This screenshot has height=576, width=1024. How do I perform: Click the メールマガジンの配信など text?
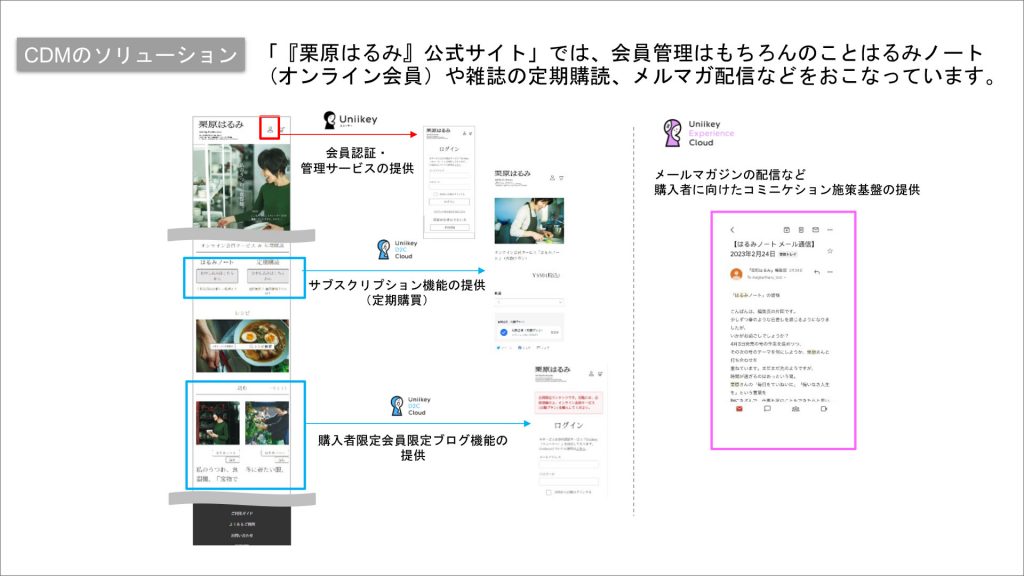point(729,174)
